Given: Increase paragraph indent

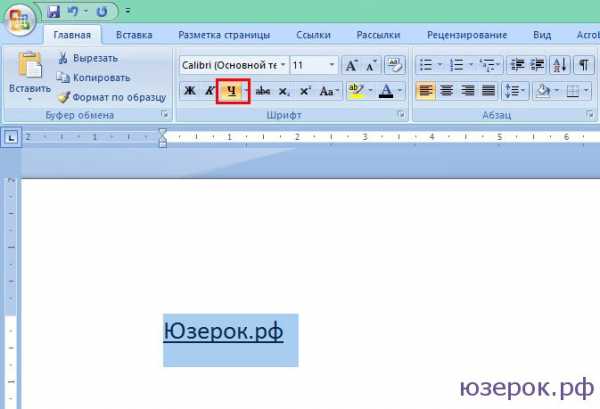Looking at the screenshot, I should tap(537, 65).
